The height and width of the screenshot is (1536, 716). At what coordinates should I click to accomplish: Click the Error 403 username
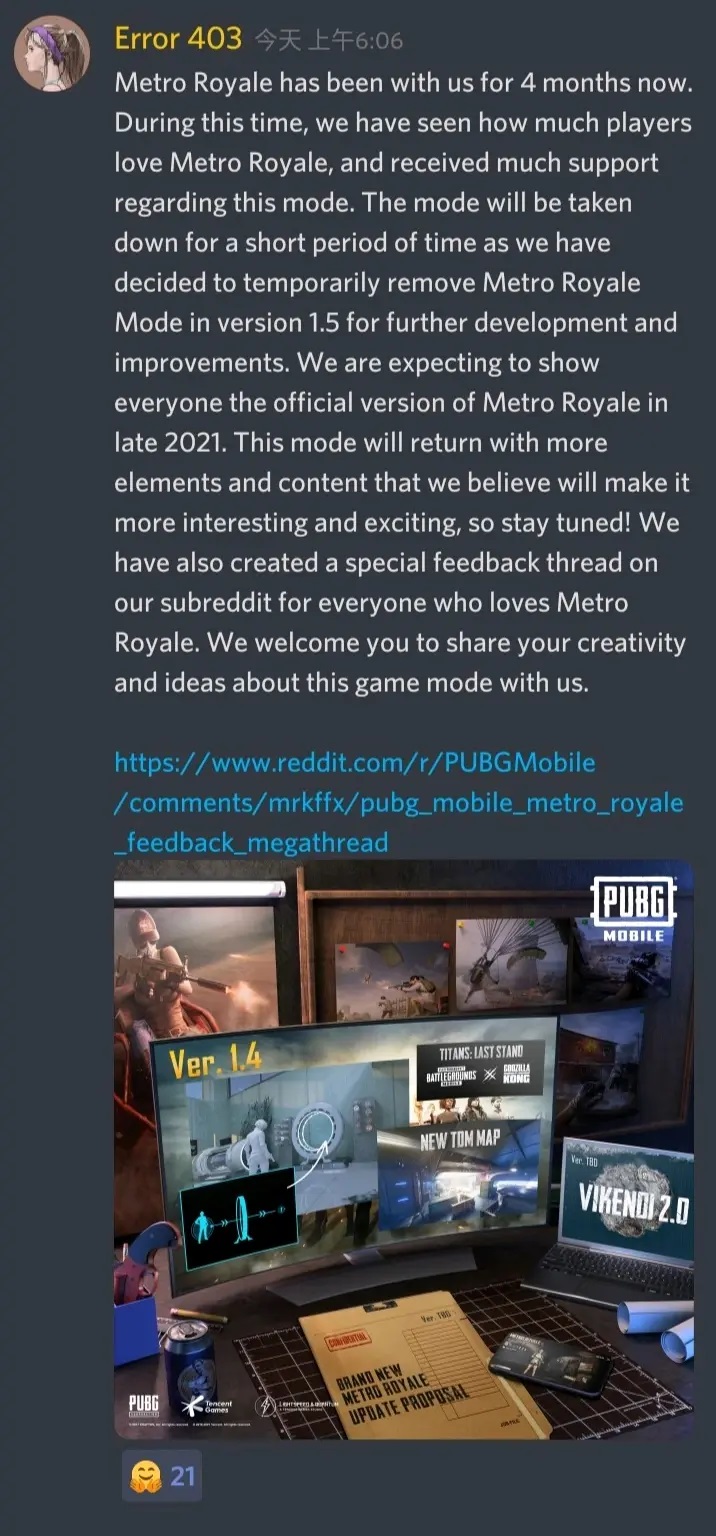click(x=178, y=39)
